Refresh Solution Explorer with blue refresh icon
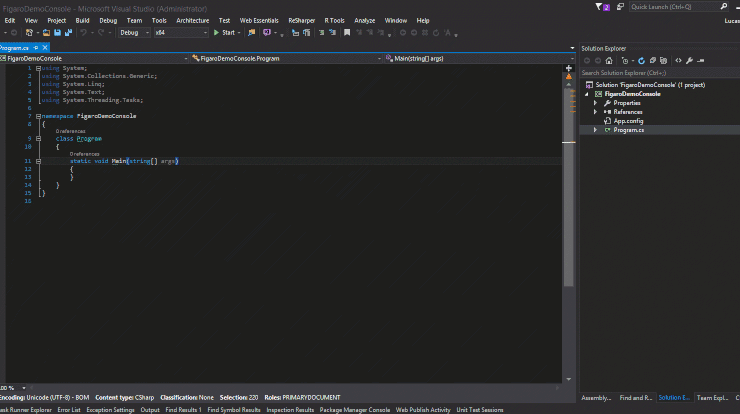The width and height of the screenshot is (740, 414). click(641, 60)
